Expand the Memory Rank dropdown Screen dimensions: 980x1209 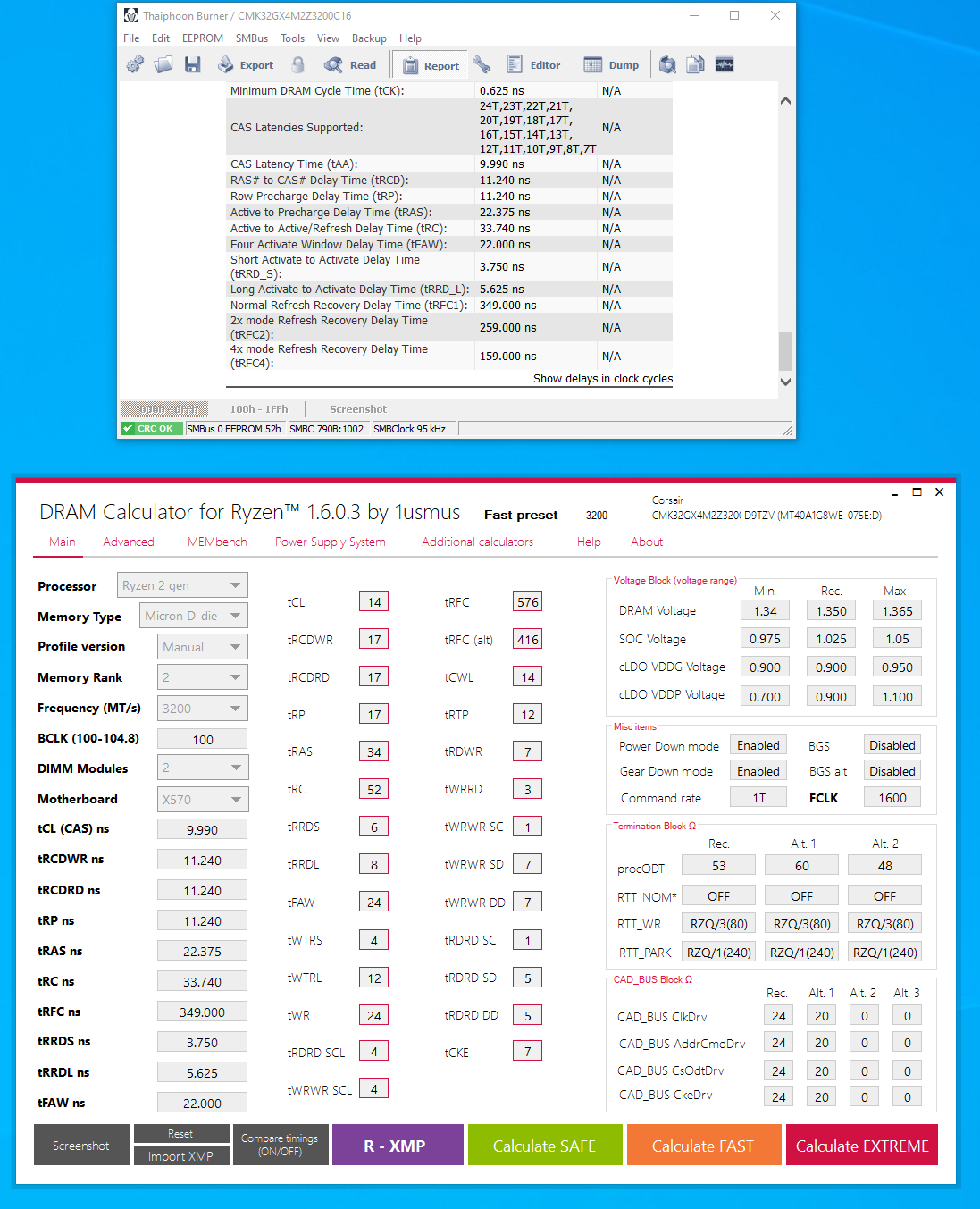pyautogui.click(x=203, y=677)
